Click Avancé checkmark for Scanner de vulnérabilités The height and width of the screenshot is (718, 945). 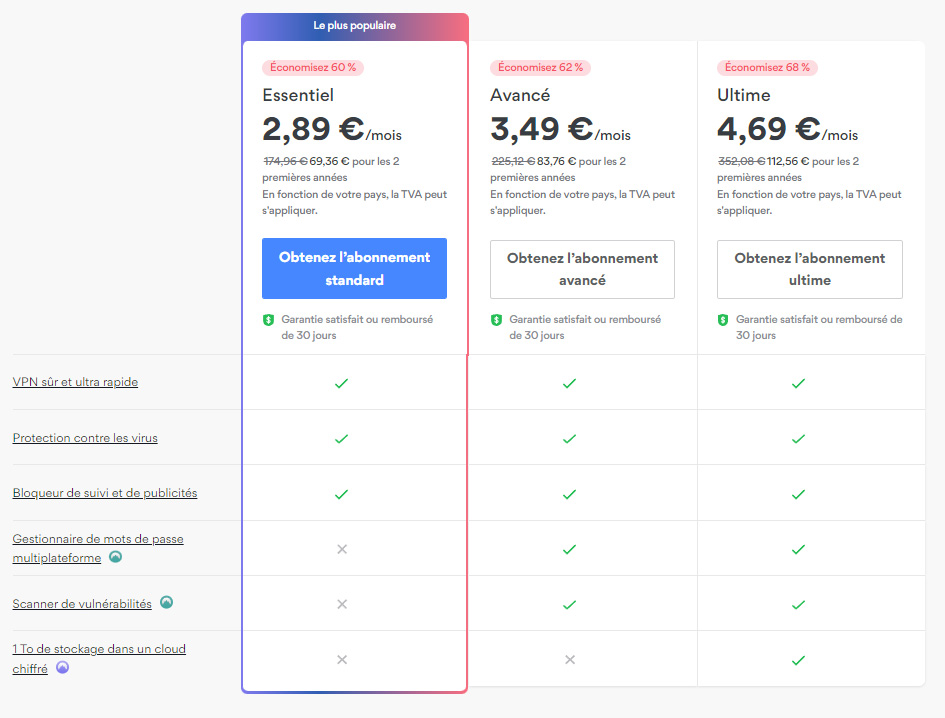[x=570, y=605]
